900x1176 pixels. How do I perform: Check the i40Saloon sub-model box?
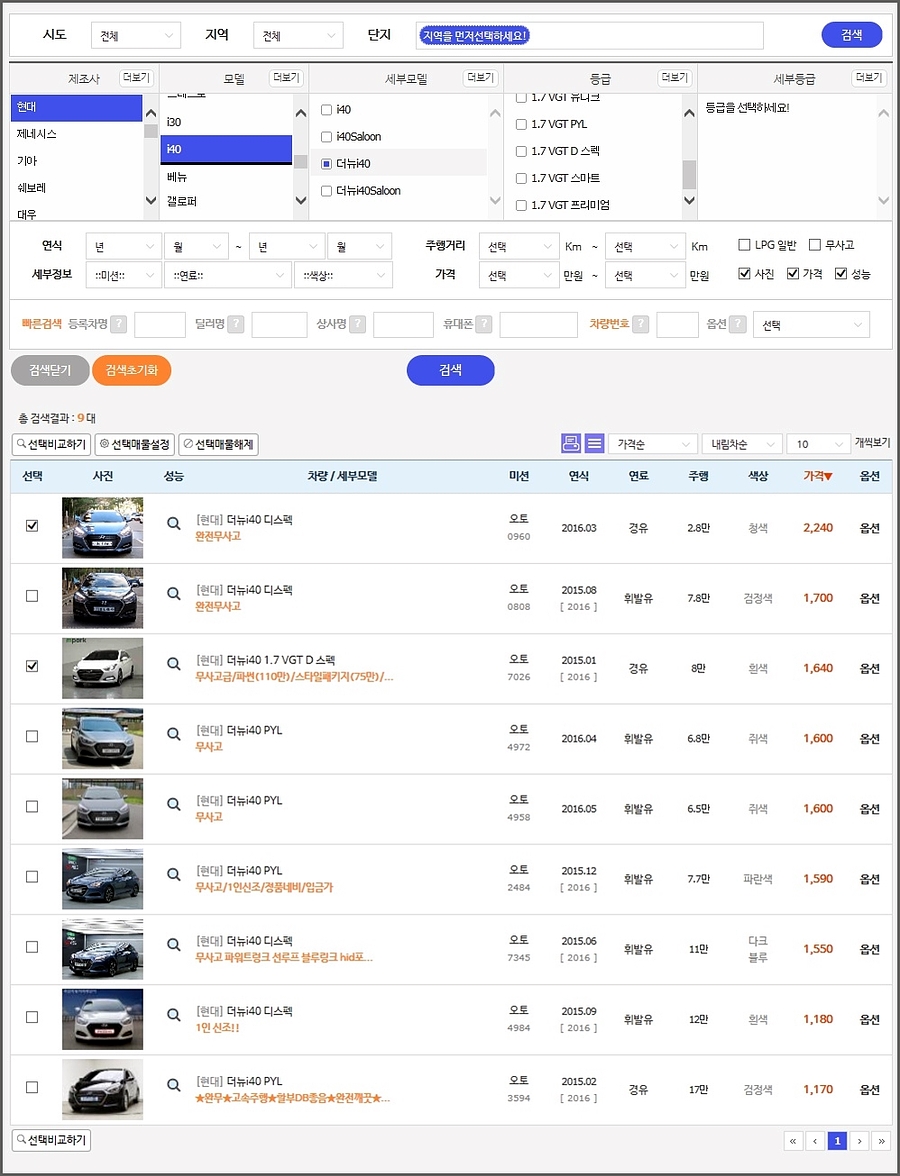coord(326,136)
